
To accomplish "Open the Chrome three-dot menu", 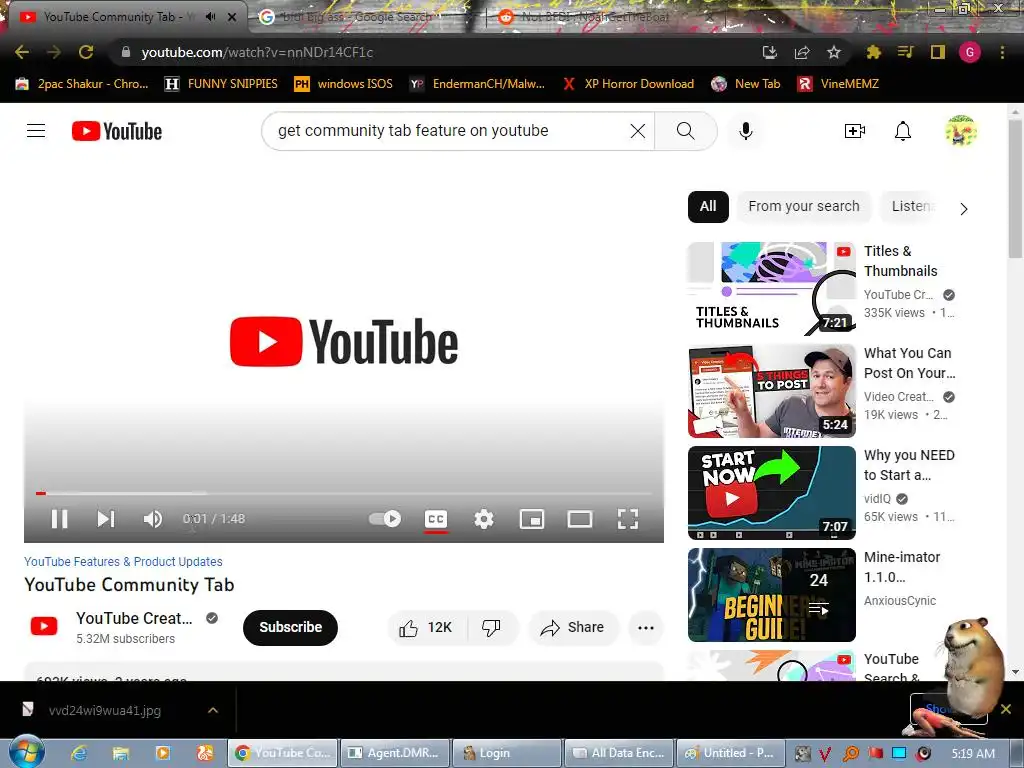I will click(x=1002, y=52).
